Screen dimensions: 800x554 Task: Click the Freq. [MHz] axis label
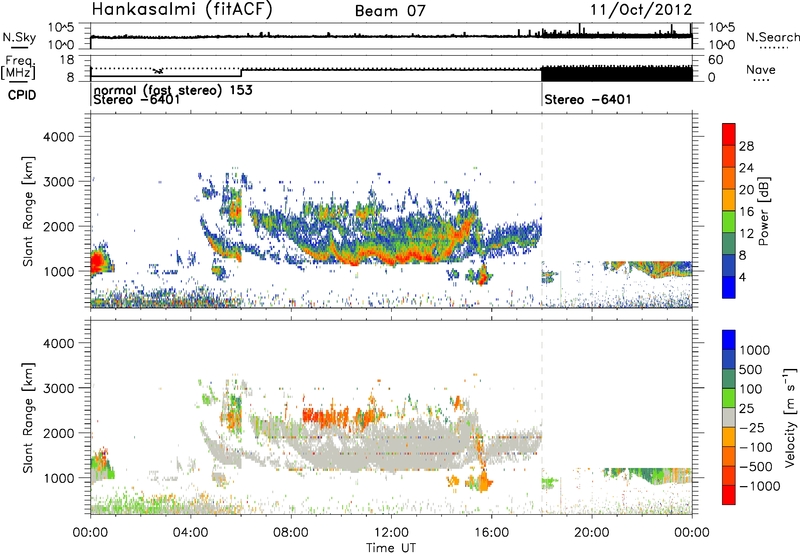point(18,68)
